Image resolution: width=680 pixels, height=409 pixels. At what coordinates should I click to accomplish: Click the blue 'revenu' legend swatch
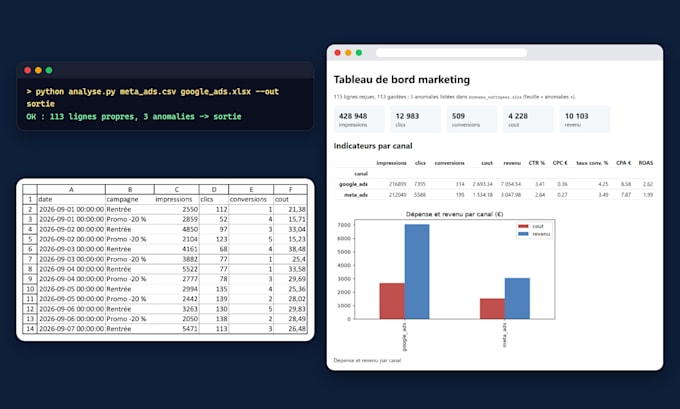pyautogui.click(x=523, y=234)
